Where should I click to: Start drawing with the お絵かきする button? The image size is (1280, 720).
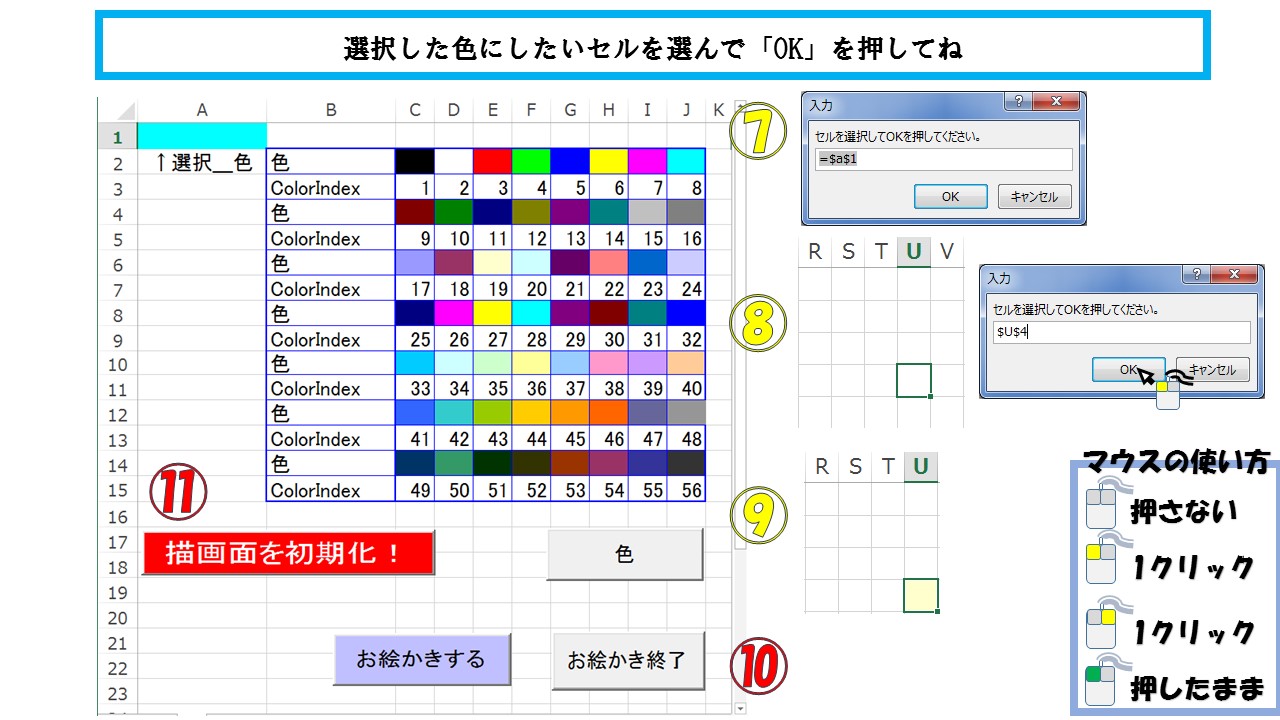(x=422, y=659)
